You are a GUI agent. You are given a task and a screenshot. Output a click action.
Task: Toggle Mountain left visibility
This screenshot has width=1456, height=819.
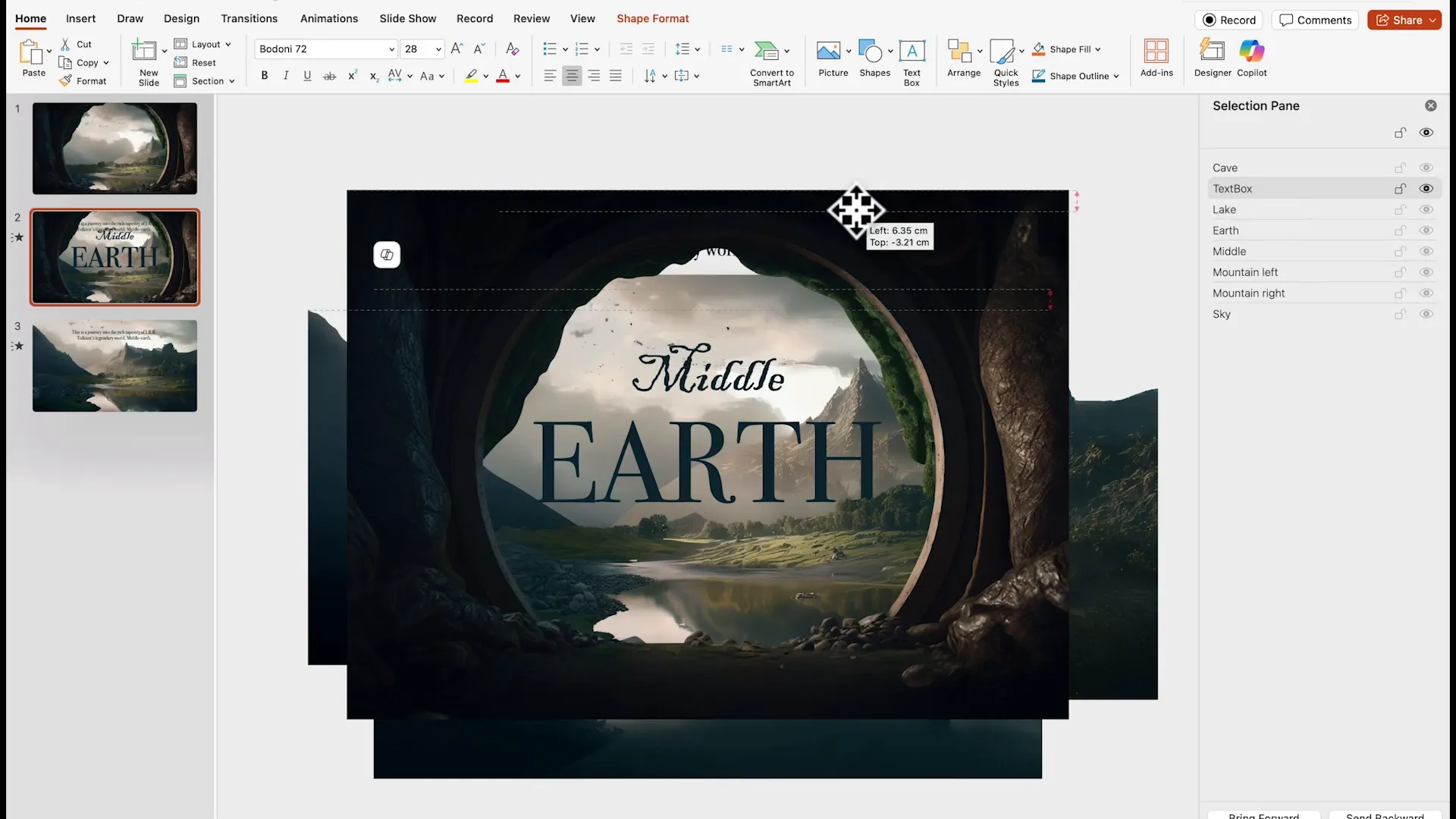(x=1426, y=272)
